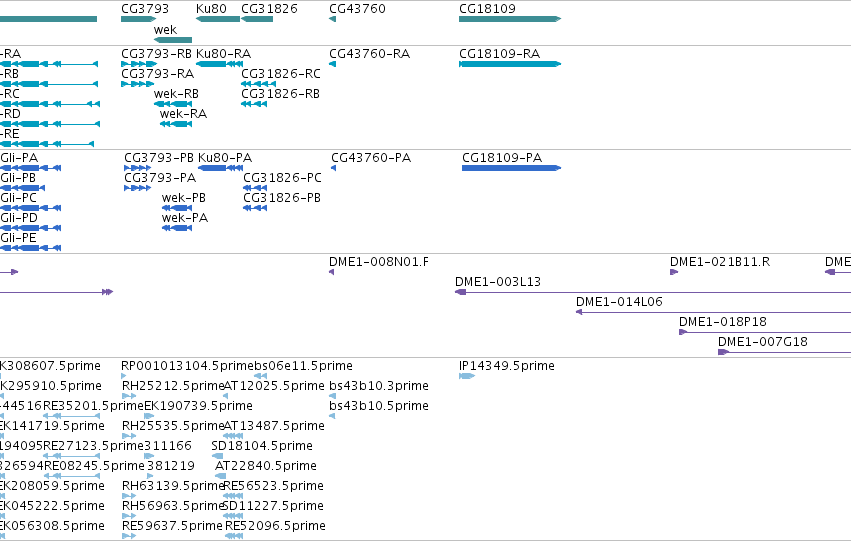
Task: Click the RE56523.5prime EST label
Action: [274, 487]
